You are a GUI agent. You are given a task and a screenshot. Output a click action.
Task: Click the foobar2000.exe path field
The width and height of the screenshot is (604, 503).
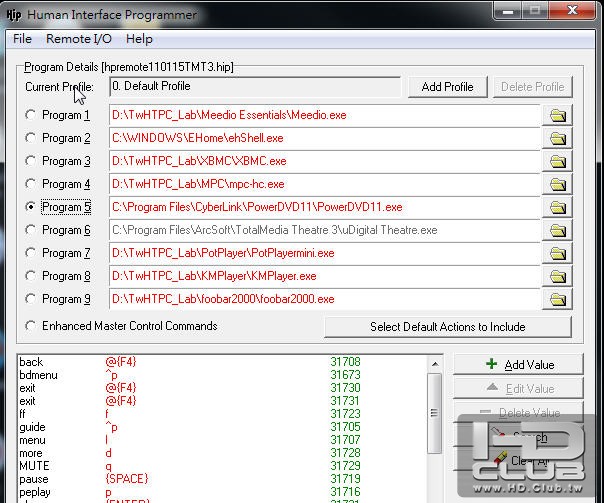(325, 299)
